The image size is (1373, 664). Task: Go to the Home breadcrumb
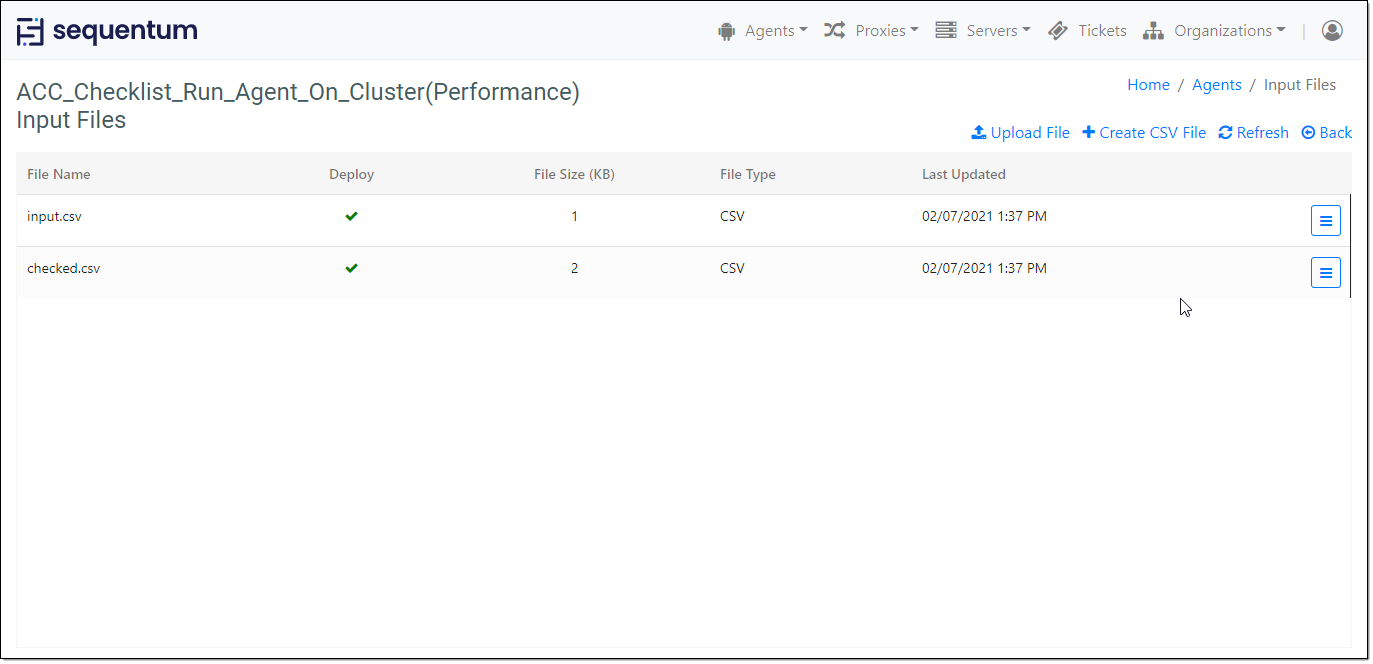(x=1148, y=85)
